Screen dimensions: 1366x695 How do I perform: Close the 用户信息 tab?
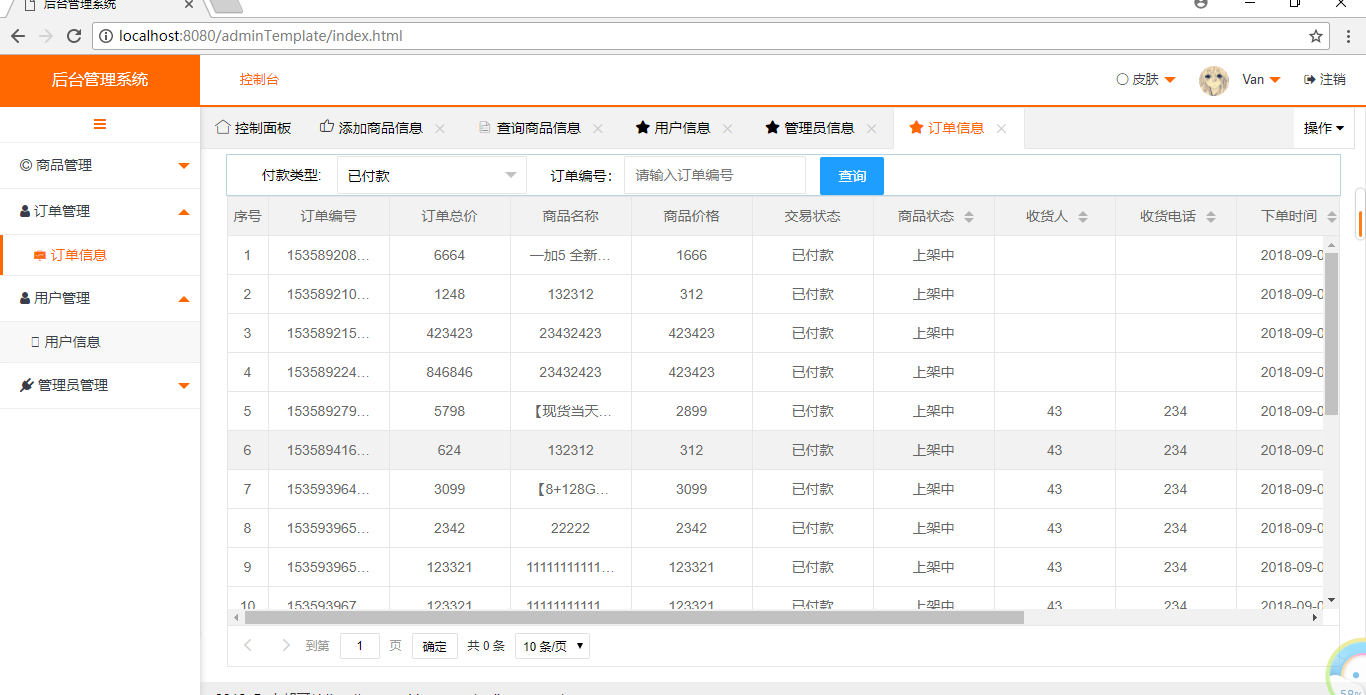click(728, 128)
